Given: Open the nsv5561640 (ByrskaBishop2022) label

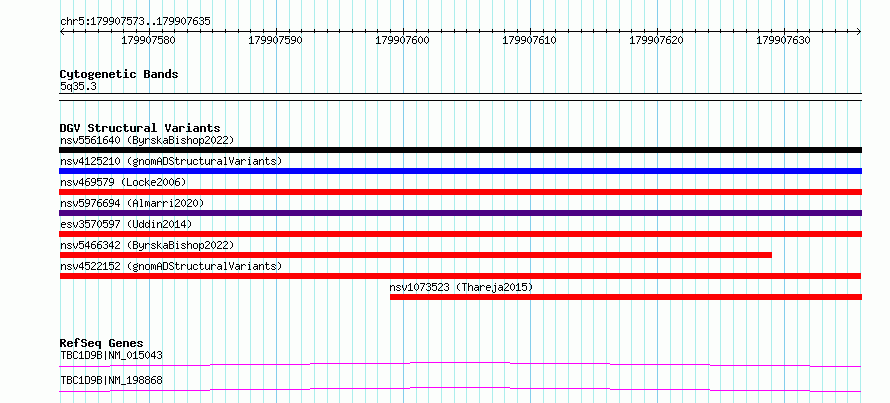Looking at the screenshot, I should [147, 140].
